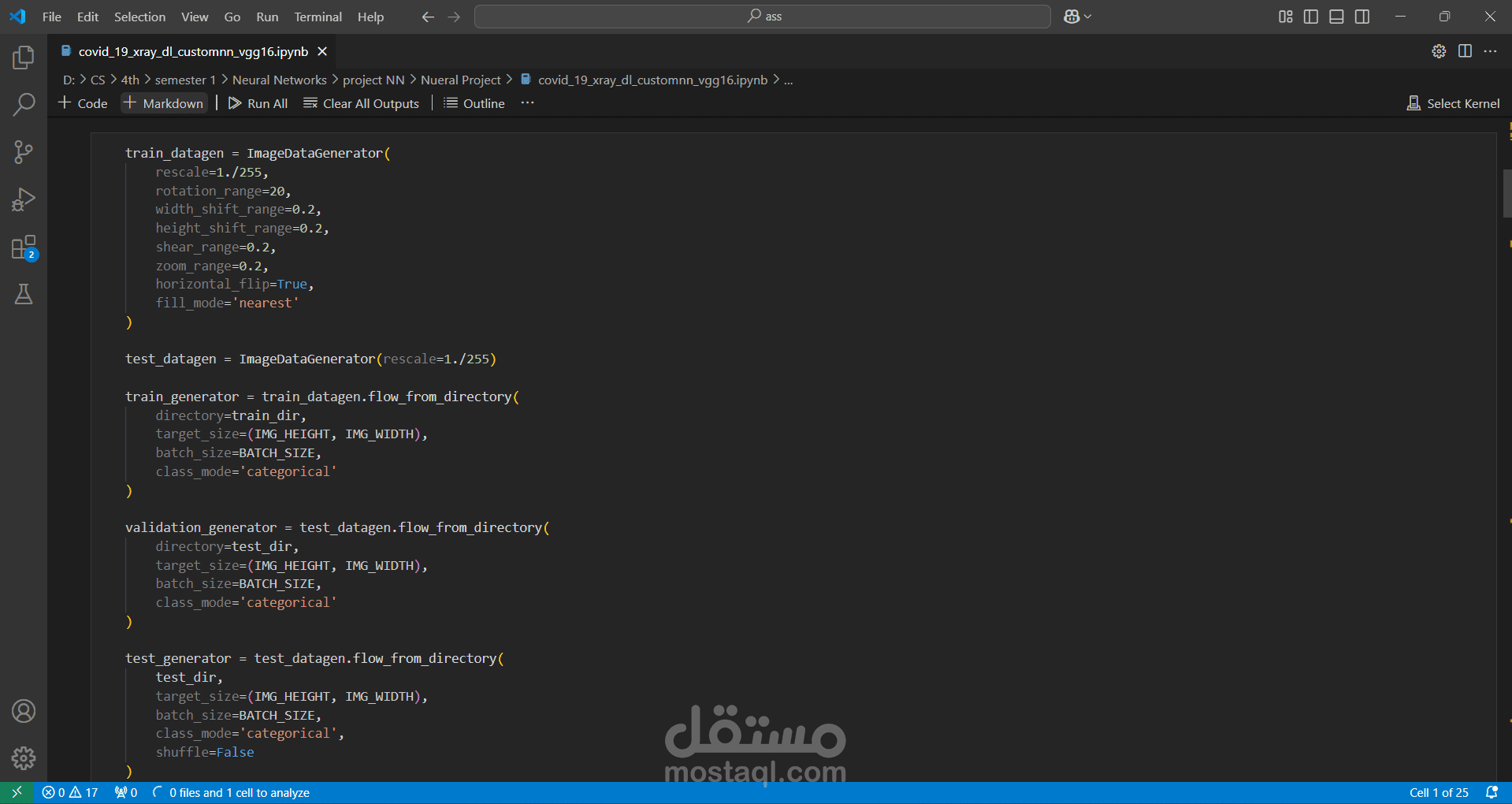The height and width of the screenshot is (804, 1512).
Task: Click 'Nueral Project' breadcrumb segment
Action: (461, 80)
